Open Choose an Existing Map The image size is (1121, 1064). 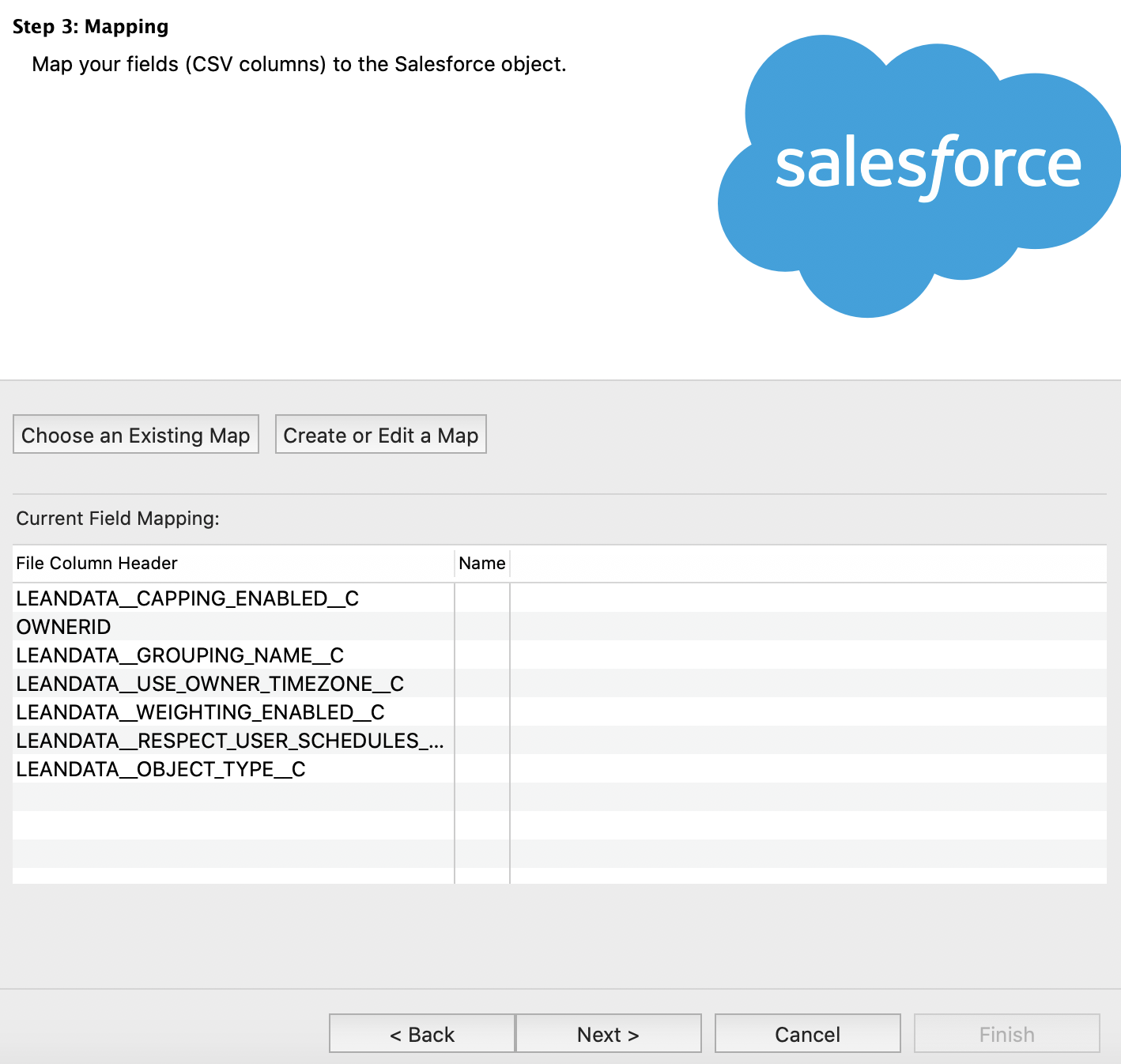coord(136,435)
